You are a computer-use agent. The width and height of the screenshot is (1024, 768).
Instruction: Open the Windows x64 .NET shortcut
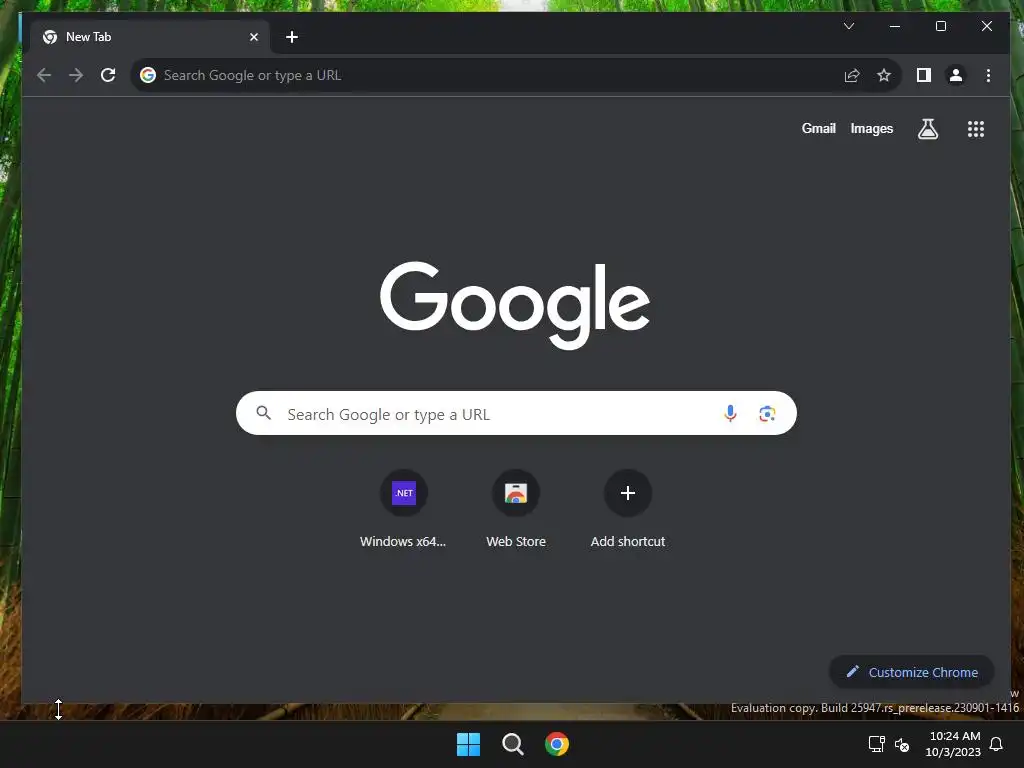pyautogui.click(x=404, y=509)
